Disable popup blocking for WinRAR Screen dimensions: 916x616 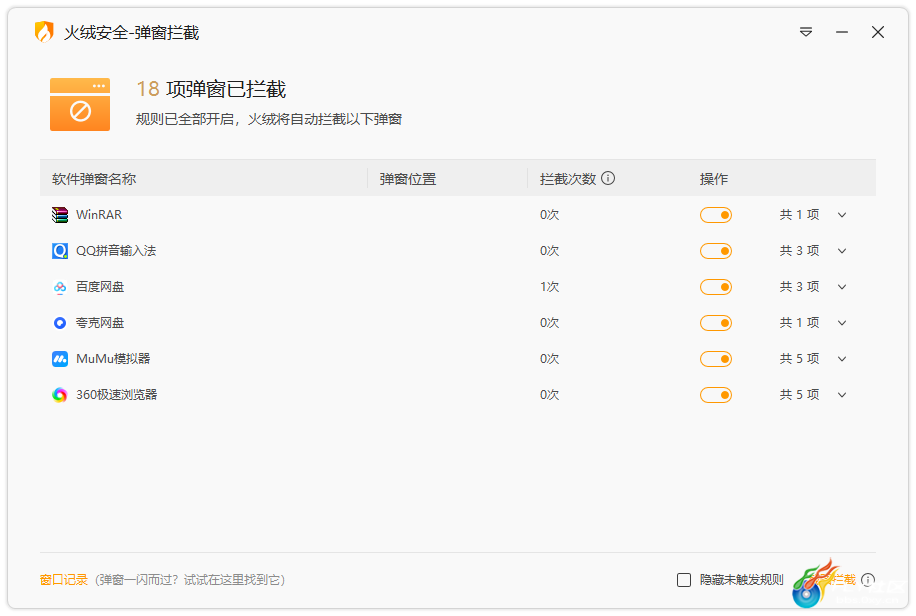tap(716, 215)
